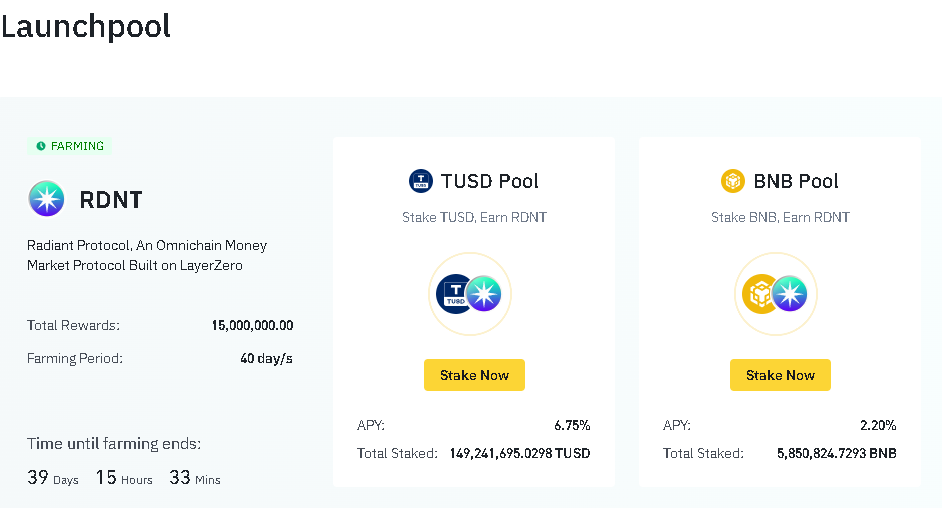Image resolution: width=942 pixels, height=508 pixels.
Task: Click the 15,000,000.00 total rewards value
Action: tap(252, 325)
